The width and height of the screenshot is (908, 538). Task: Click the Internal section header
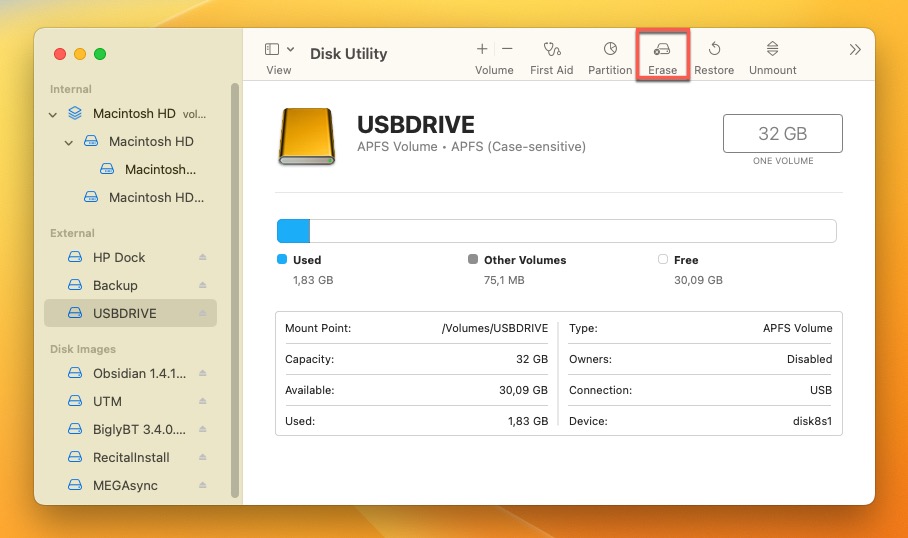point(71,89)
